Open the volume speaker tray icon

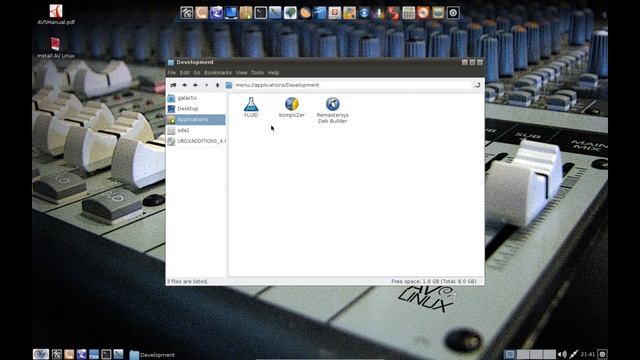tap(562, 354)
